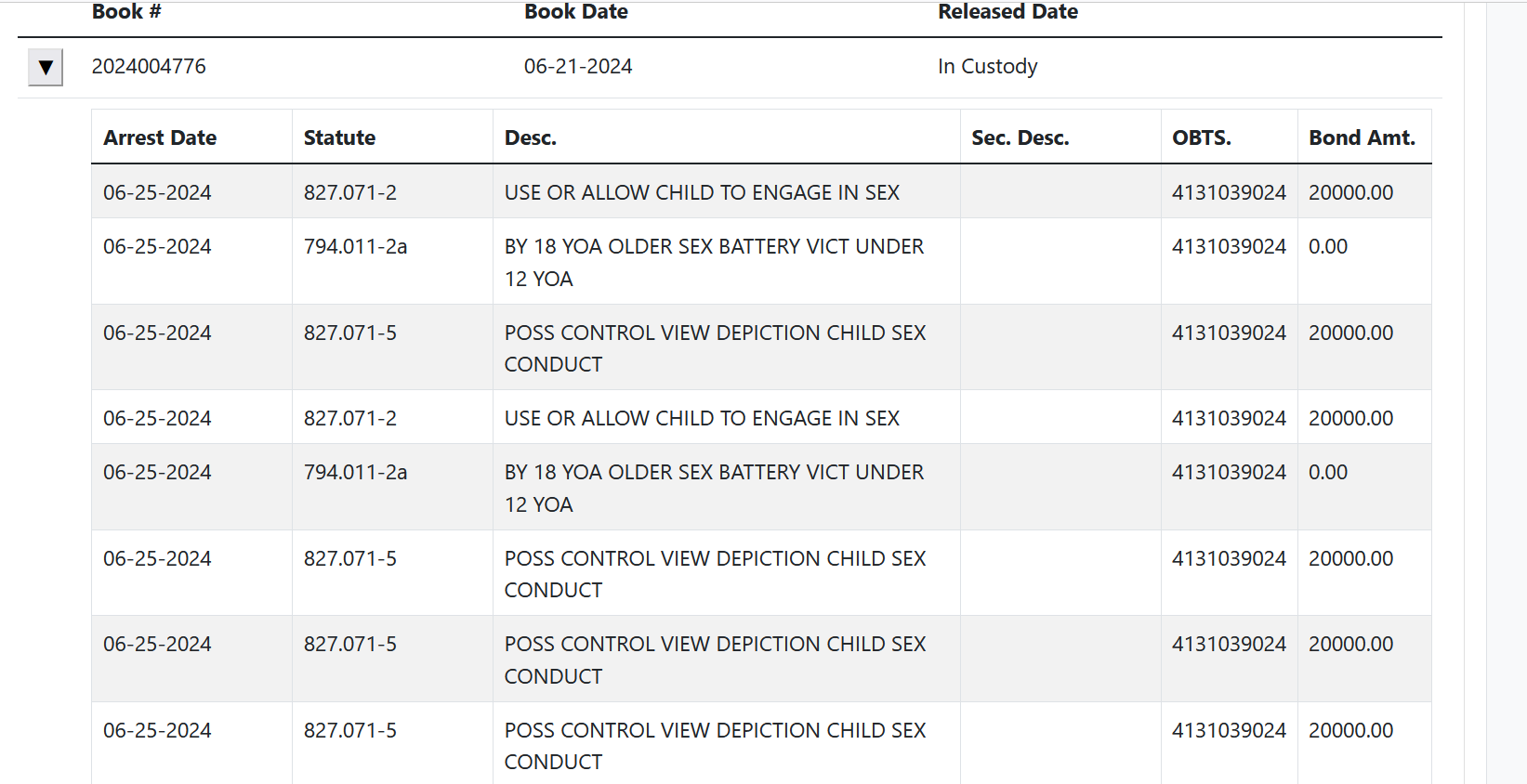Click the Book # column header

coord(126,12)
